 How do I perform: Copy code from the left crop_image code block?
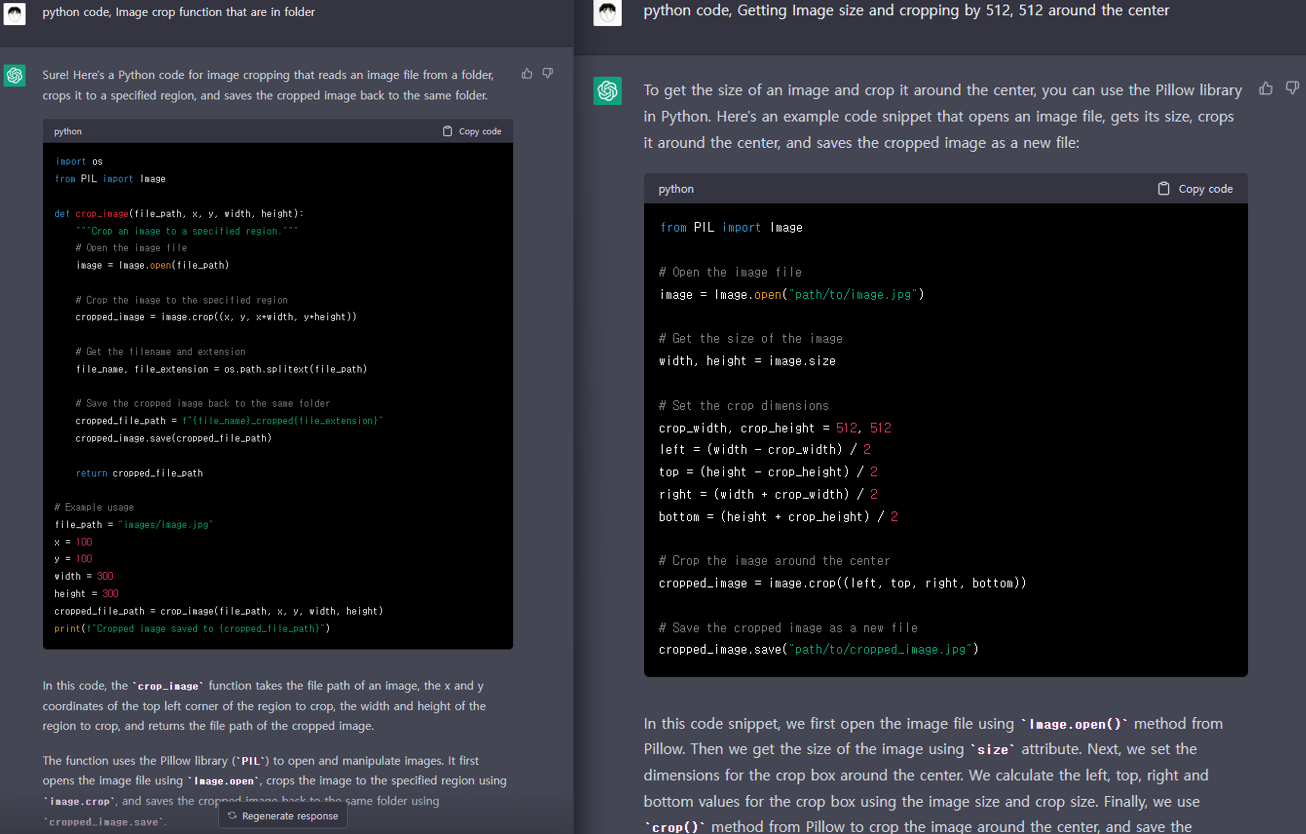[472, 131]
